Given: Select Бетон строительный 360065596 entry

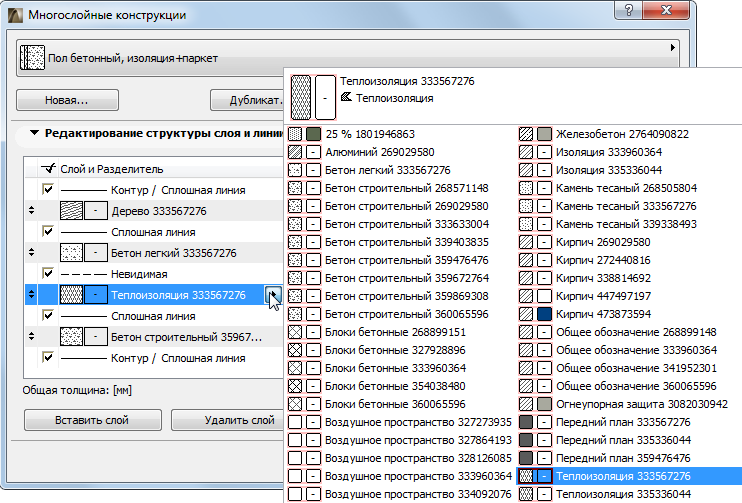Looking at the screenshot, I should 406,314.
